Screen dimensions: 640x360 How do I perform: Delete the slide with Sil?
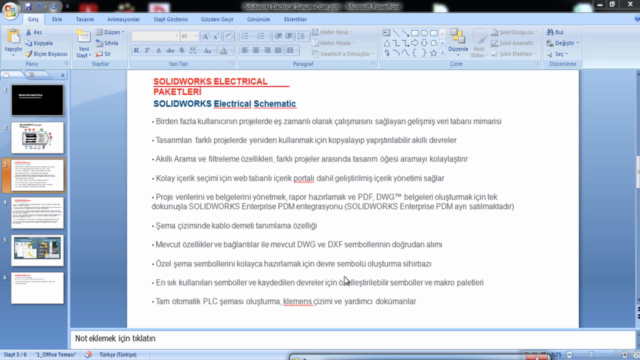pos(103,54)
